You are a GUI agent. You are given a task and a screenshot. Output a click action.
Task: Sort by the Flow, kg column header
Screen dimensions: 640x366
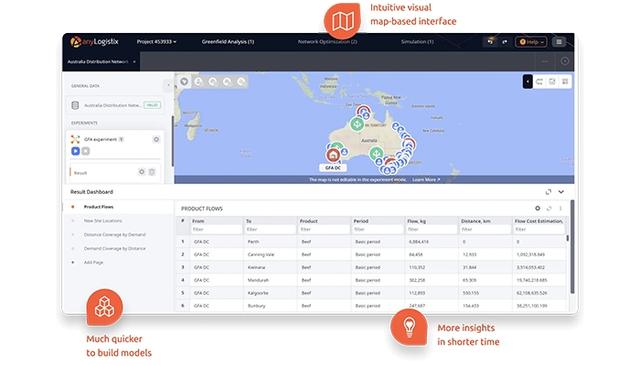(417, 221)
